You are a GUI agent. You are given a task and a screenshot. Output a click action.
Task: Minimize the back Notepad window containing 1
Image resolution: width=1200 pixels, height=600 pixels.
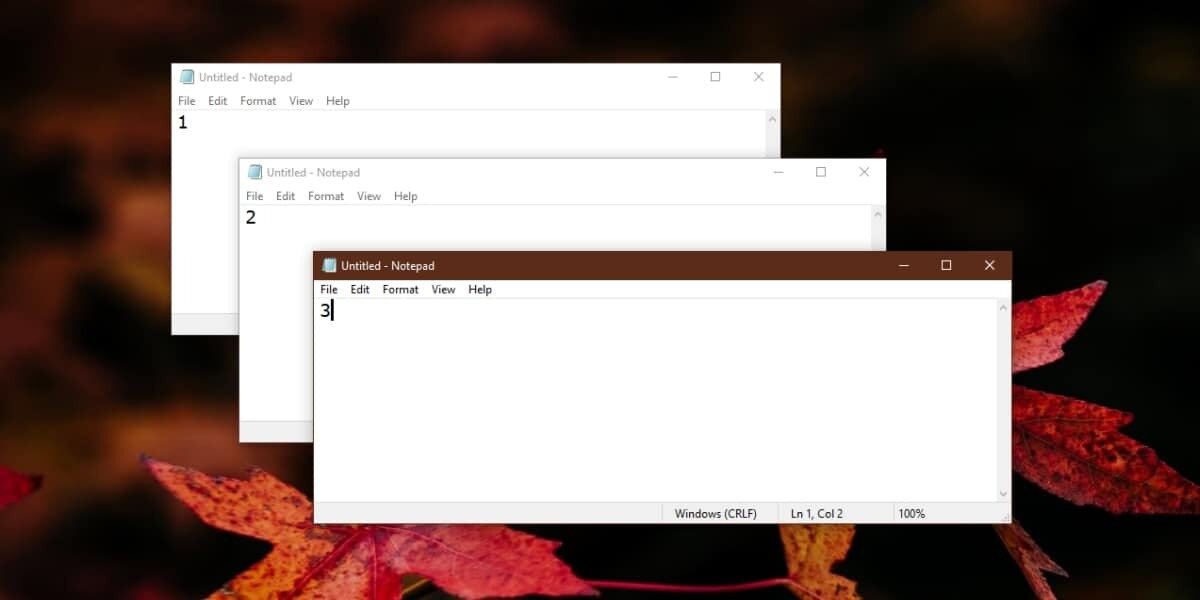[672, 77]
